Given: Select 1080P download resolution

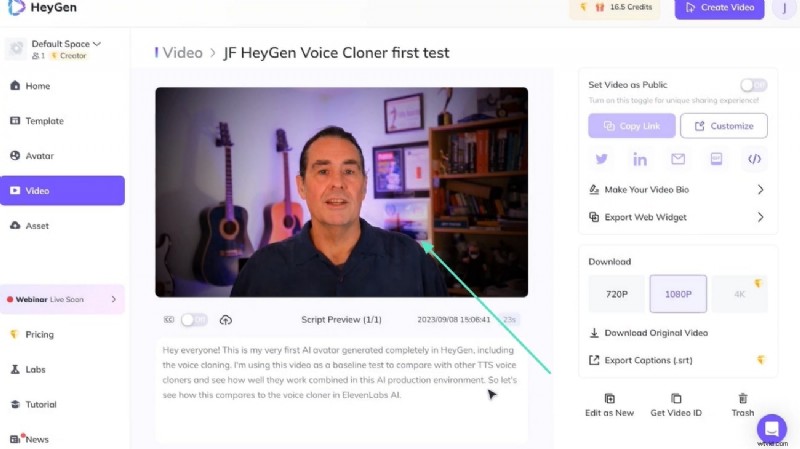Looking at the screenshot, I should coord(678,294).
